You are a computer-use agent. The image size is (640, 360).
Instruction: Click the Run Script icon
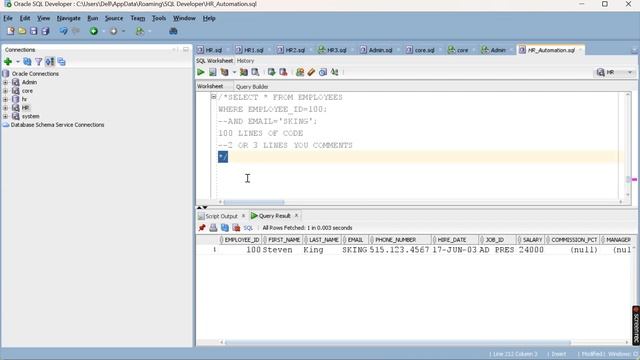(x=213, y=72)
